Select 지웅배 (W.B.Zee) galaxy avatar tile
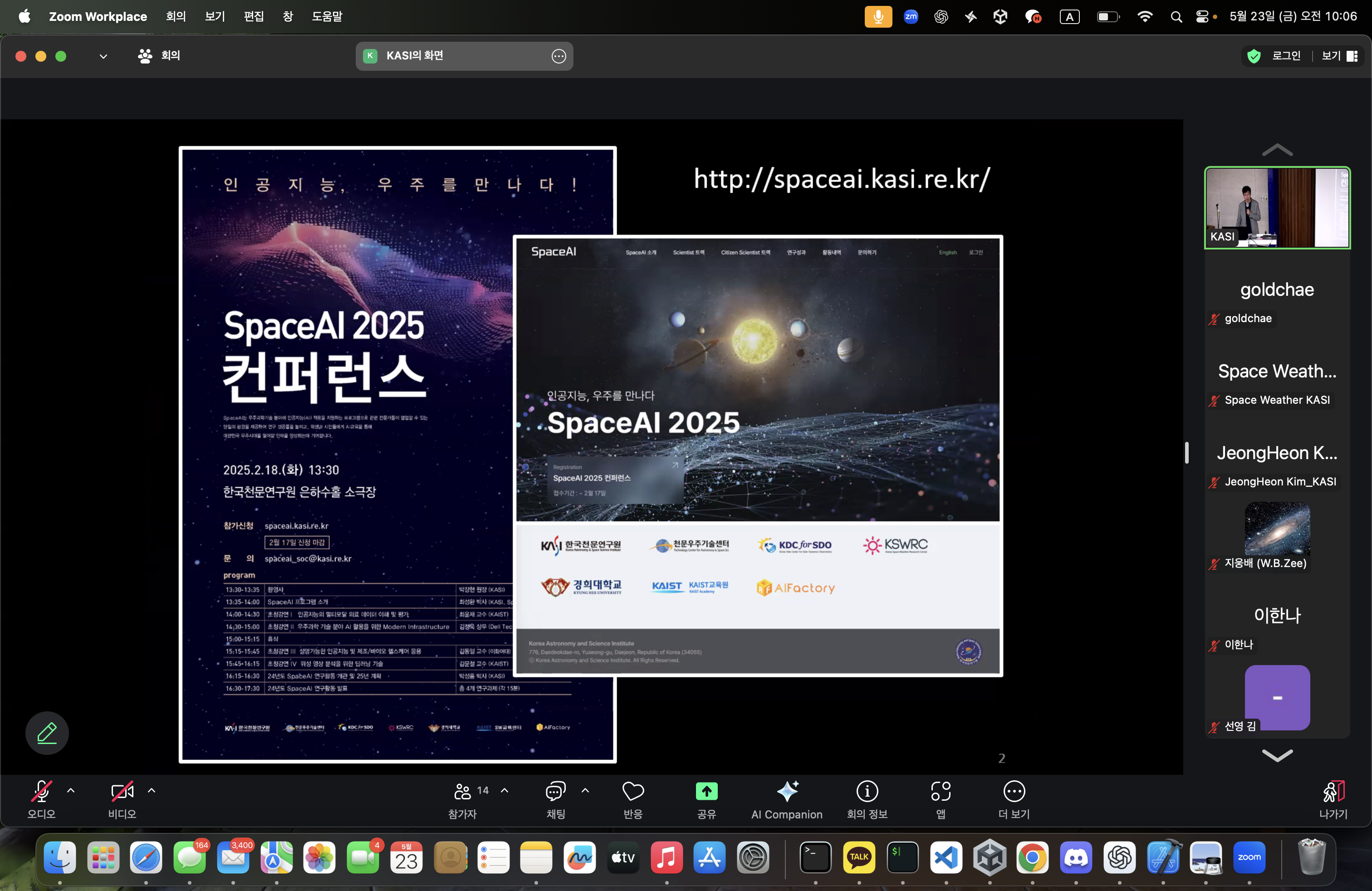The image size is (1372, 891). tap(1278, 536)
